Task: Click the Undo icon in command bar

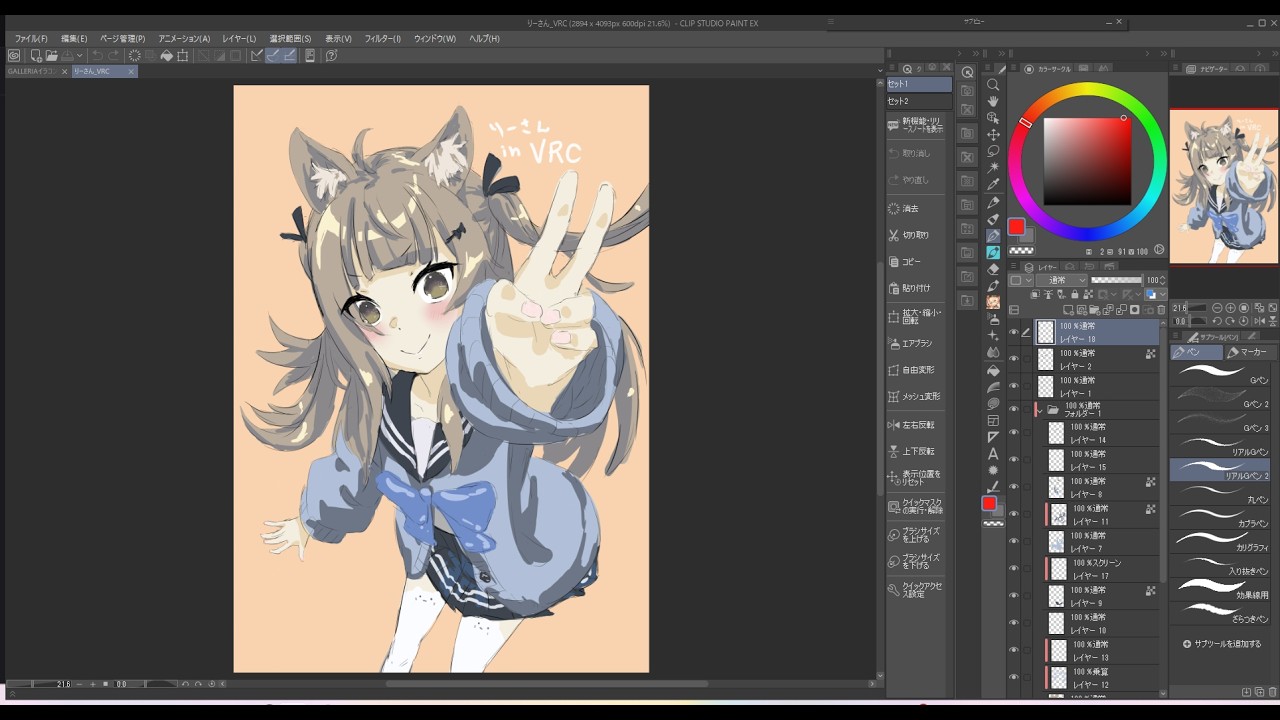Action: coord(97,56)
